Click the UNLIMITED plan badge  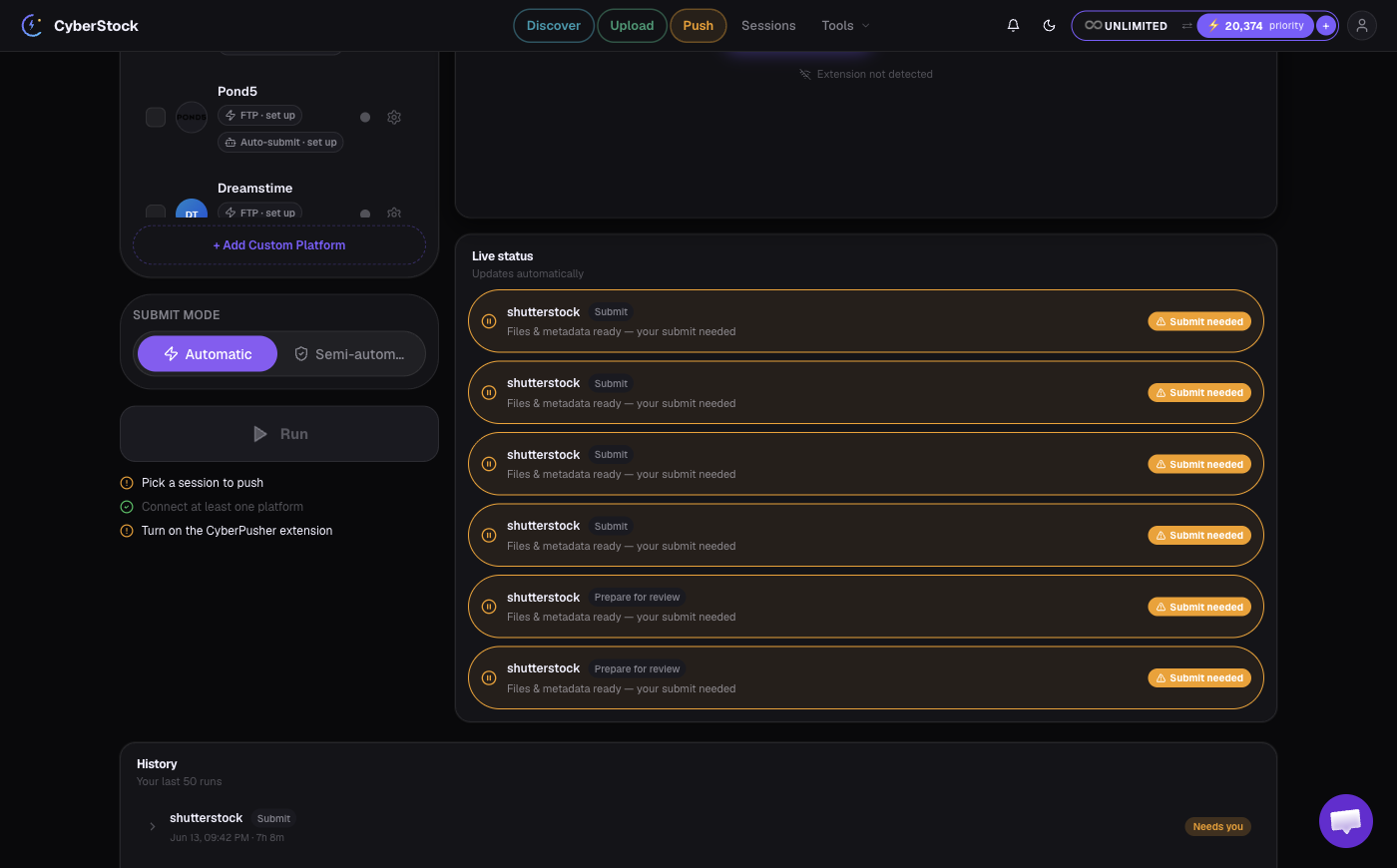1127,26
